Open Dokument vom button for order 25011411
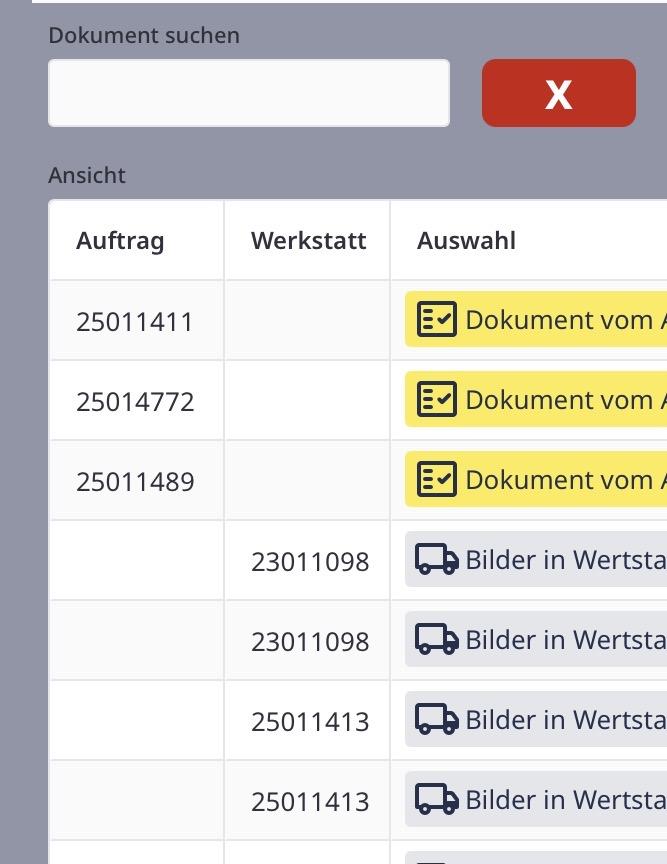Image resolution: width=667 pixels, height=864 pixels. click(x=560, y=320)
